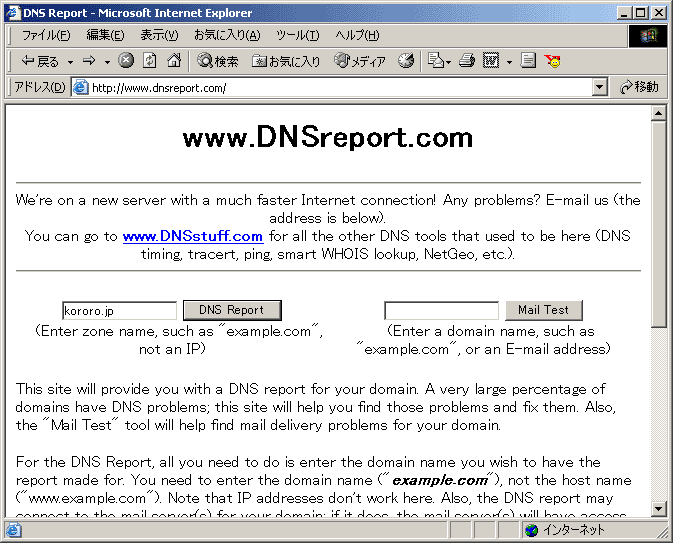This screenshot has height=543, width=673.
Task: Open the Tools (ツール) menu
Action: pyautogui.click(x=297, y=35)
